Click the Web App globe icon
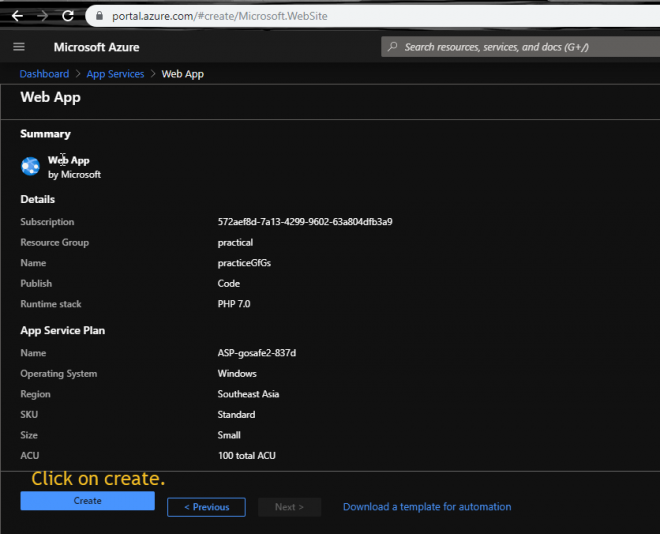660x534 pixels. [30, 166]
